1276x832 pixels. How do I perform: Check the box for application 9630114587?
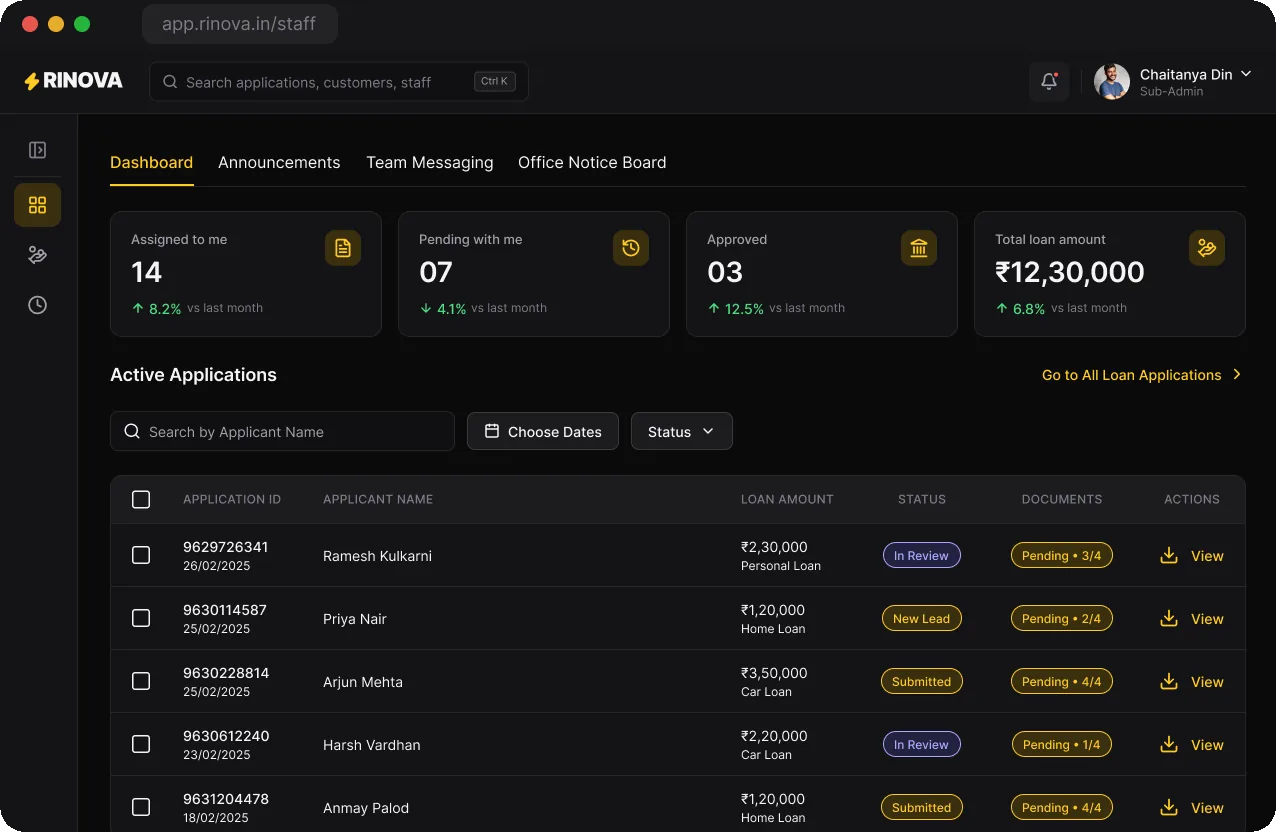click(141, 618)
